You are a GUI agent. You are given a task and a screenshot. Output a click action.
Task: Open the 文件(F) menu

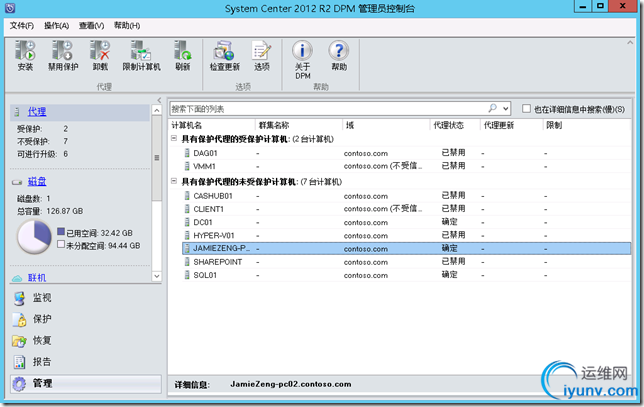tap(22, 25)
